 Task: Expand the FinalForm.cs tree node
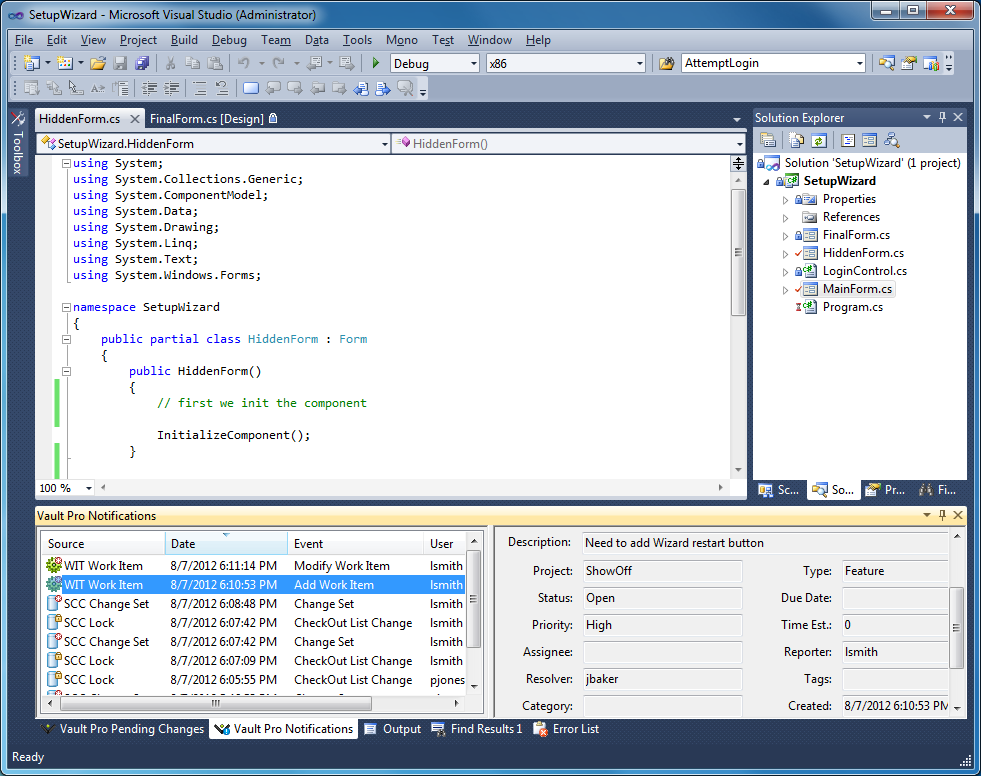[x=786, y=235]
